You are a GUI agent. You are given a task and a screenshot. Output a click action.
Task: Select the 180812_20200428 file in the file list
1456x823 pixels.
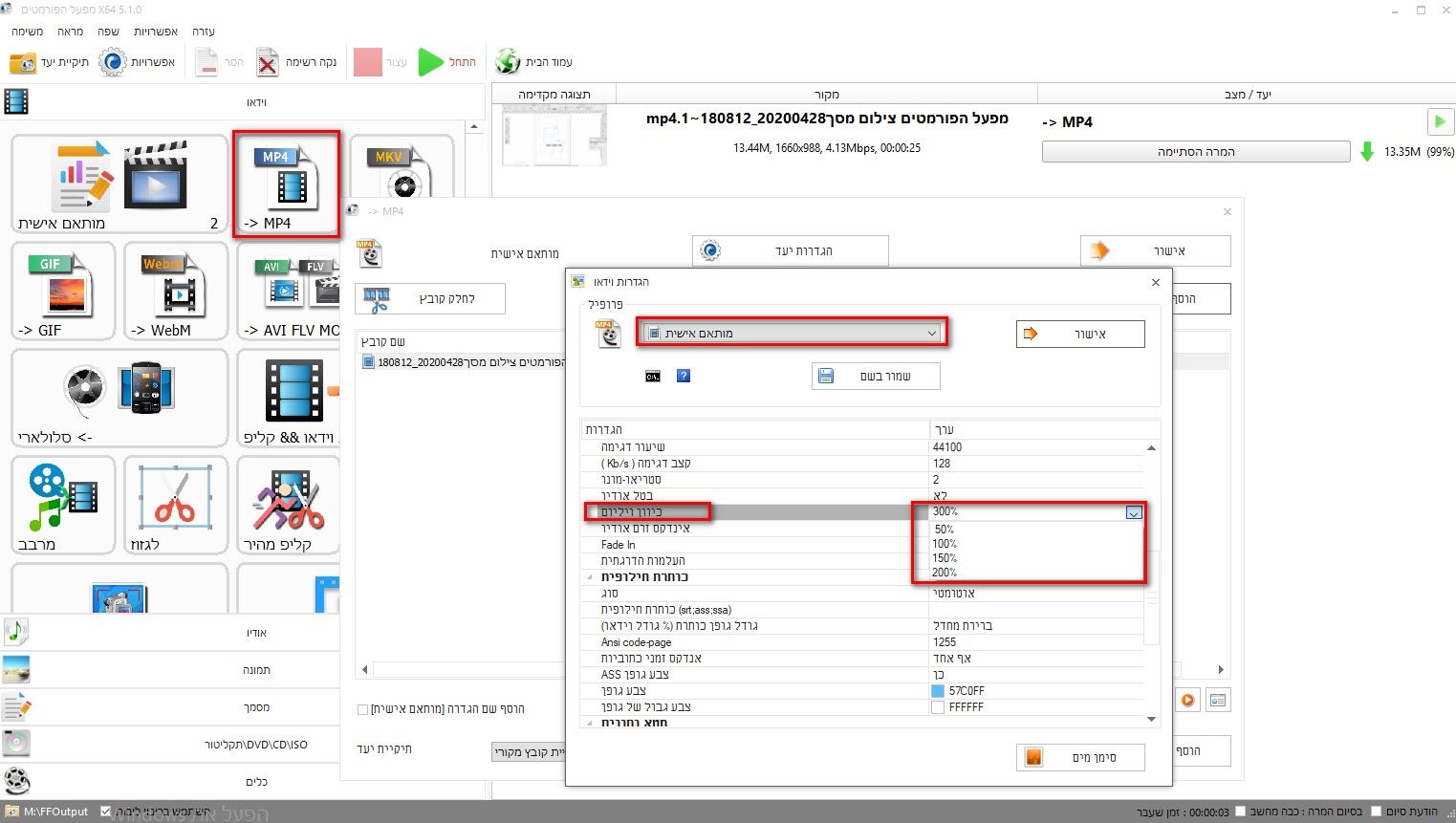(465, 362)
